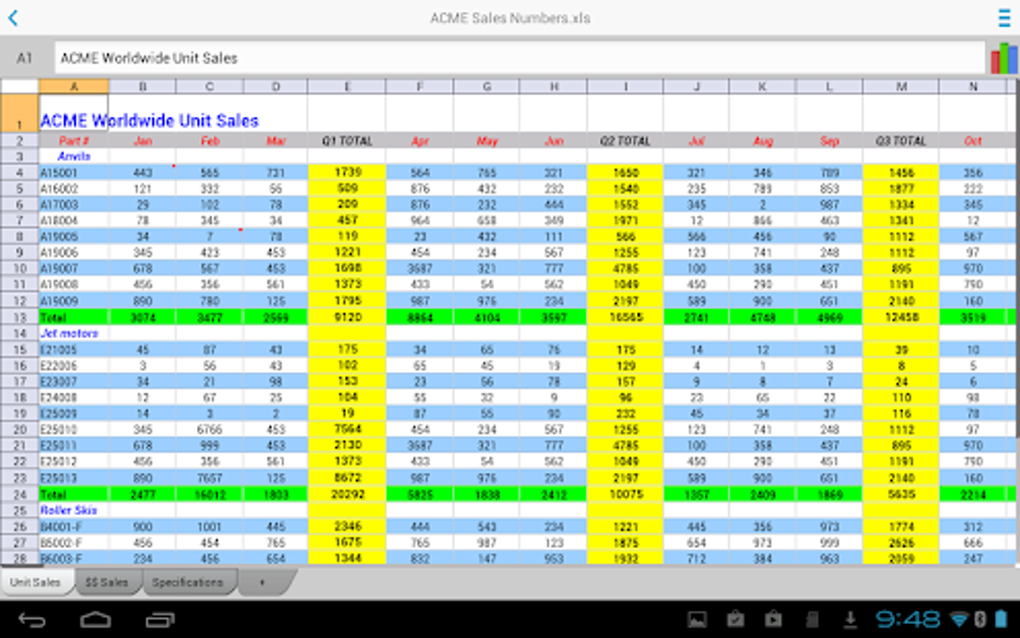Image resolution: width=1020 pixels, height=638 pixels.
Task: Tap the Android home button
Action: tap(96, 620)
